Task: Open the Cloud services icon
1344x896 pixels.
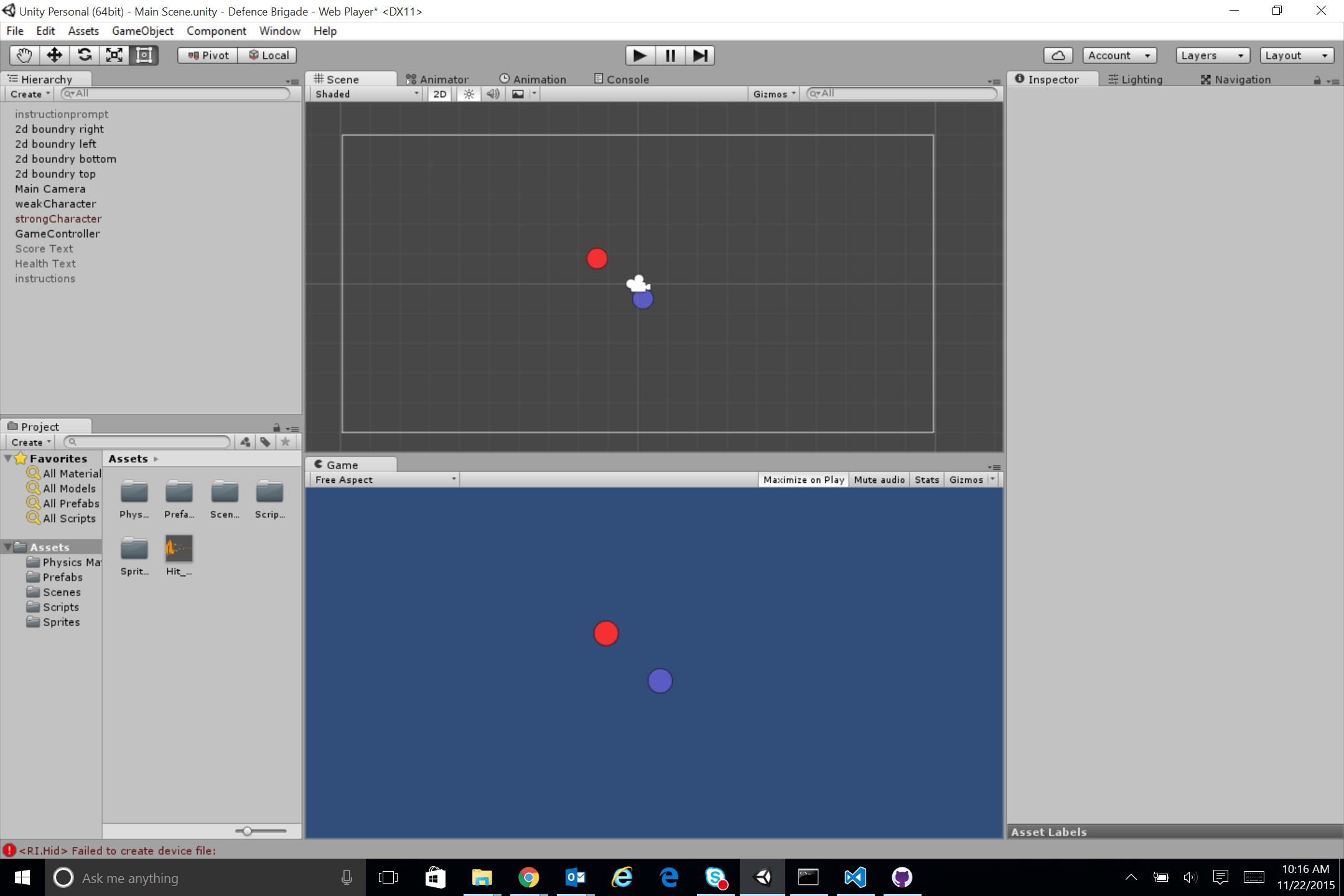Action: click(x=1058, y=55)
